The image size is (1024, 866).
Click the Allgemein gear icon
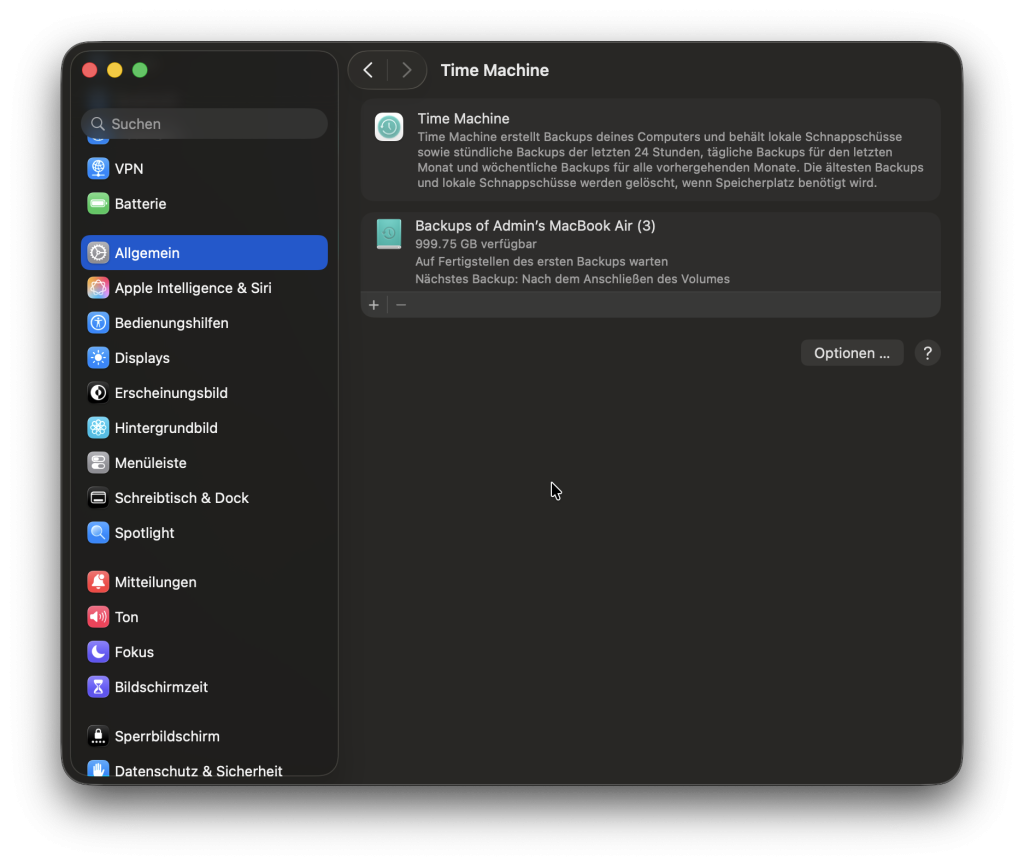click(98, 253)
